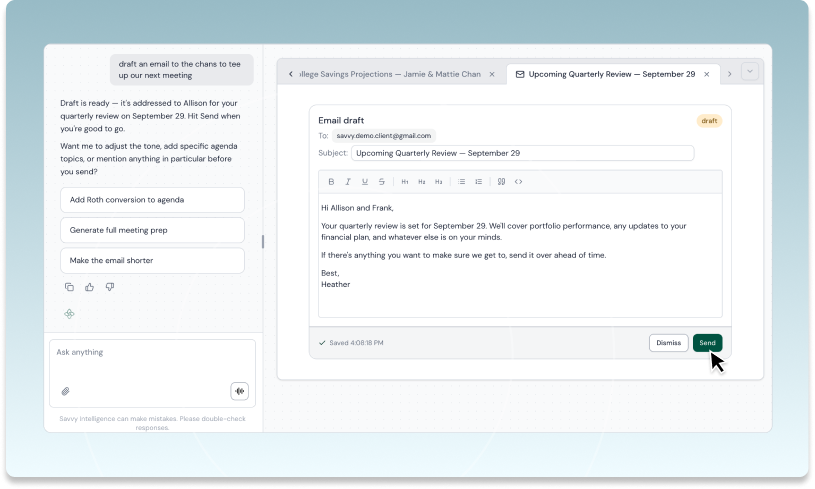Apply underline formatting
The height and width of the screenshot is (489, 815).
coord(365,182)
